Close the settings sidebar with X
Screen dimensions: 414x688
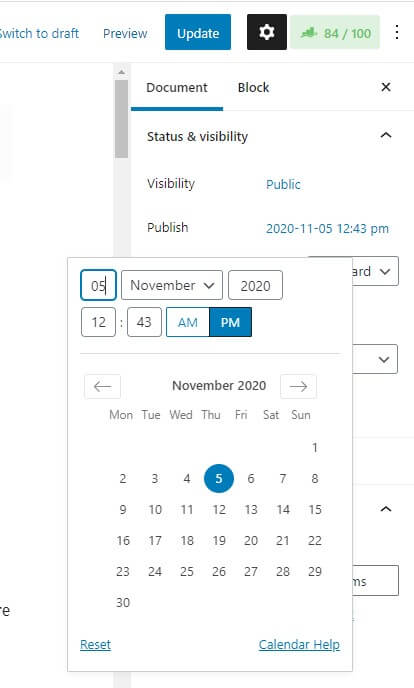coord(386,87)
